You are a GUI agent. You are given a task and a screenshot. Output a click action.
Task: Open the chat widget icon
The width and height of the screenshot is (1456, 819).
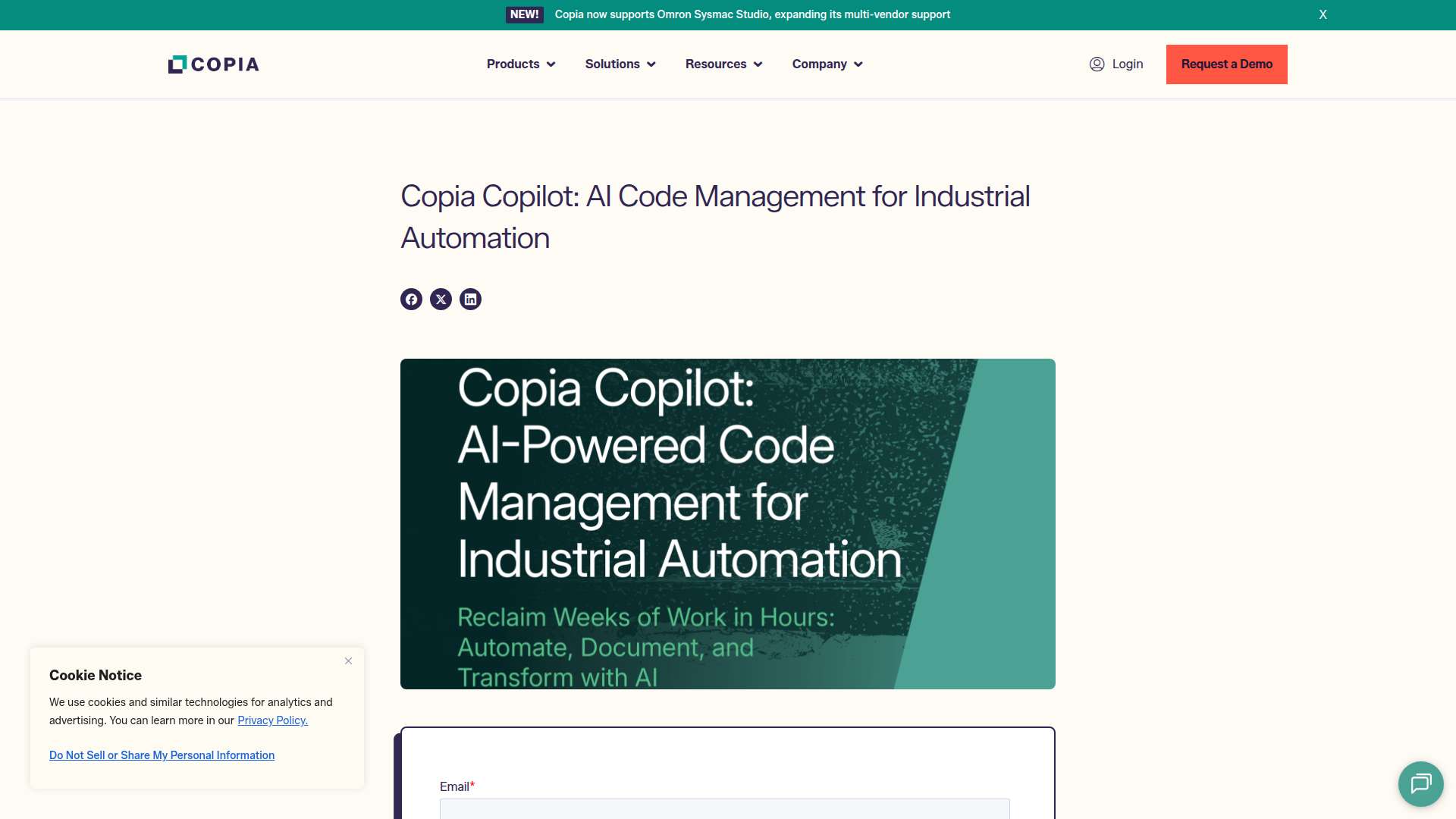pyautogui.click(x=1420, y=783)
